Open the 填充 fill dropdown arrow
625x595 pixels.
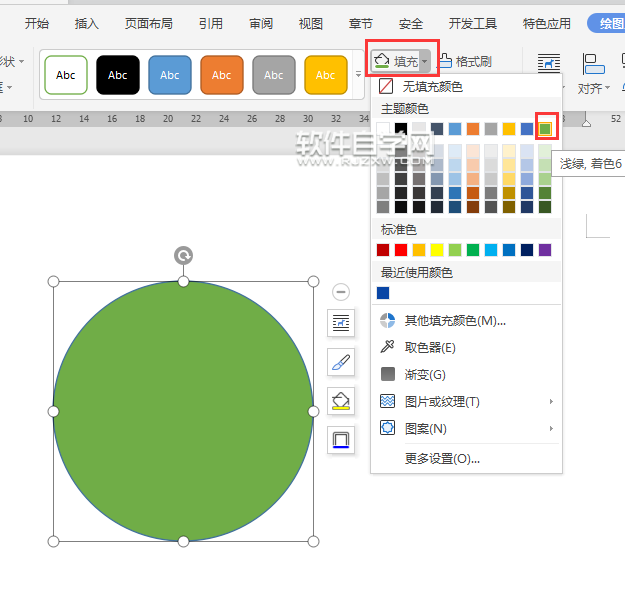point(425,62)
